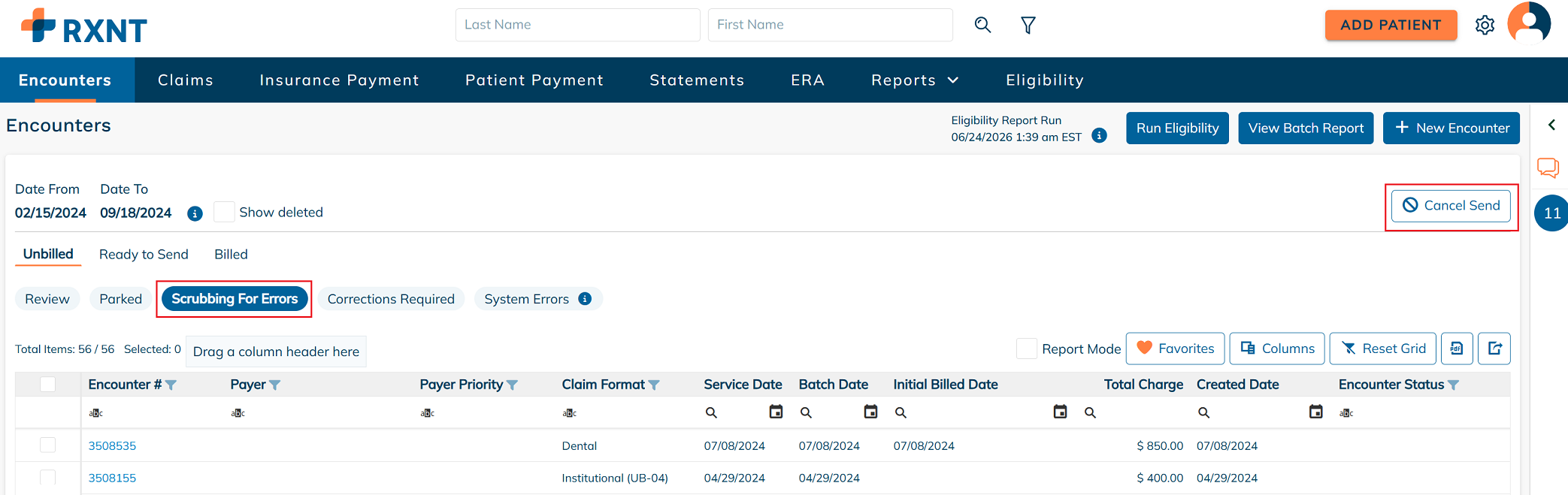Click the PDF export icon button

point(1457,349)
